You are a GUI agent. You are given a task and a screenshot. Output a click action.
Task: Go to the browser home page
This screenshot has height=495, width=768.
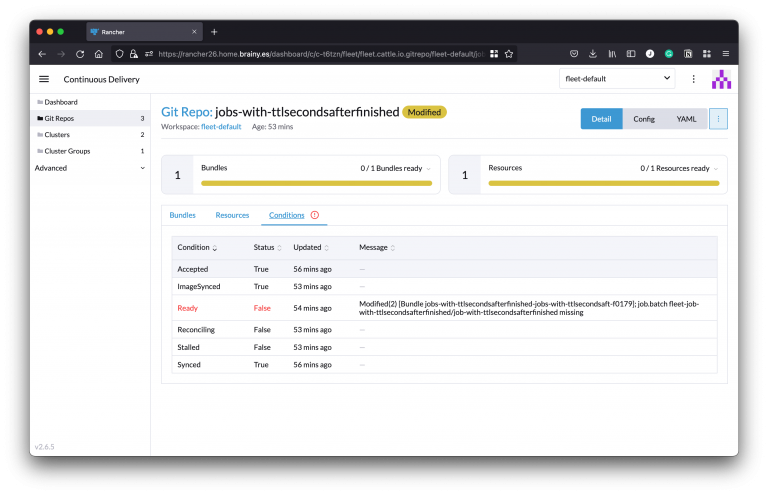[98, 54]
